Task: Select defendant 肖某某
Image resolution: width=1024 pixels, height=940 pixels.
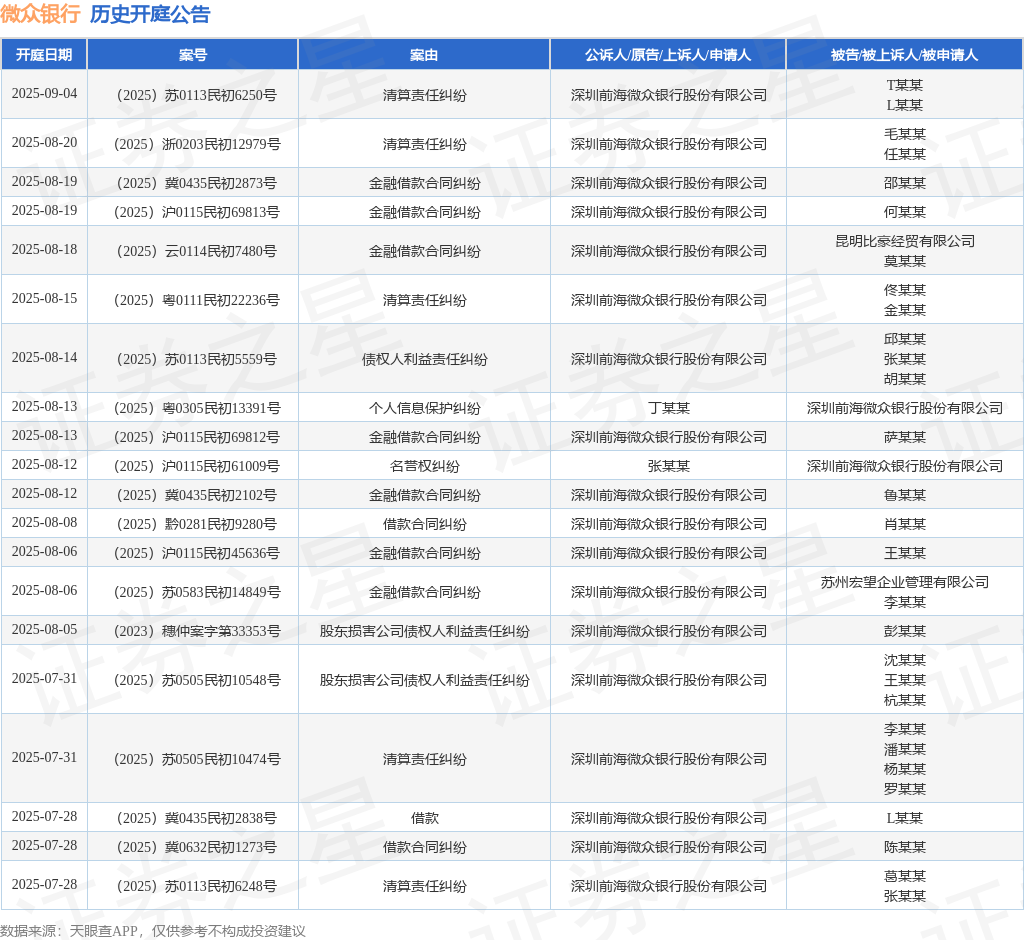Action: pyautogui.click(x=904, y=525)
